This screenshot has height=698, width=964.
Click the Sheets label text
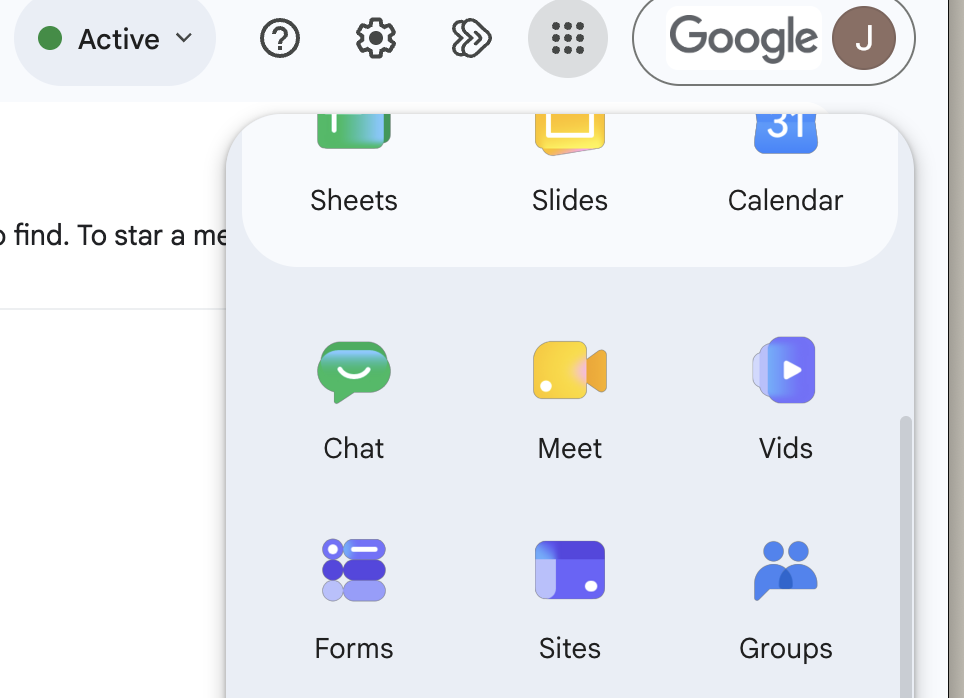[x=354, y=200]
